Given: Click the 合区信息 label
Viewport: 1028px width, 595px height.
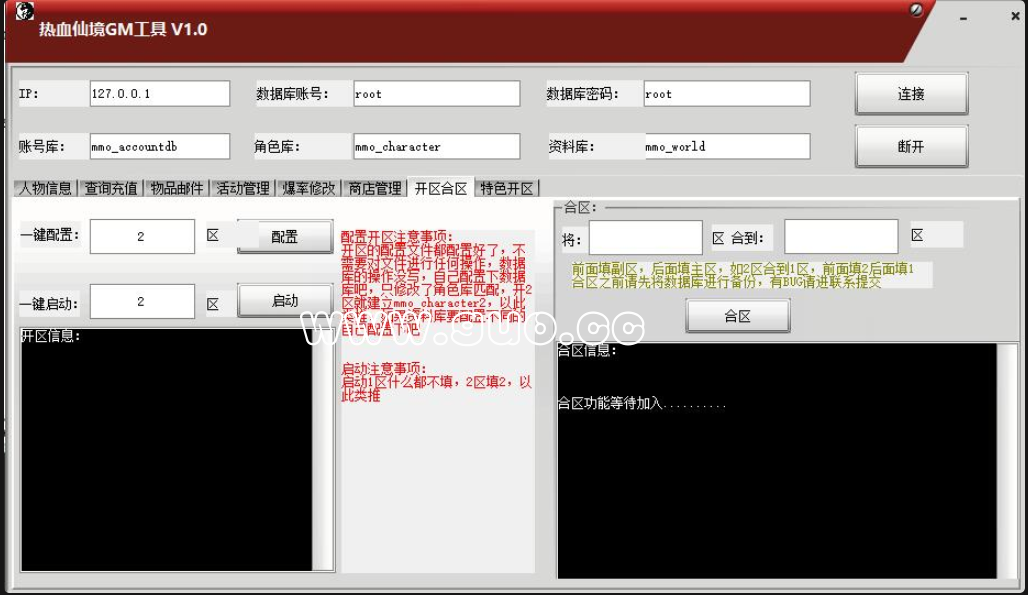Looking at the screenshot, I should tap(587, 351).
